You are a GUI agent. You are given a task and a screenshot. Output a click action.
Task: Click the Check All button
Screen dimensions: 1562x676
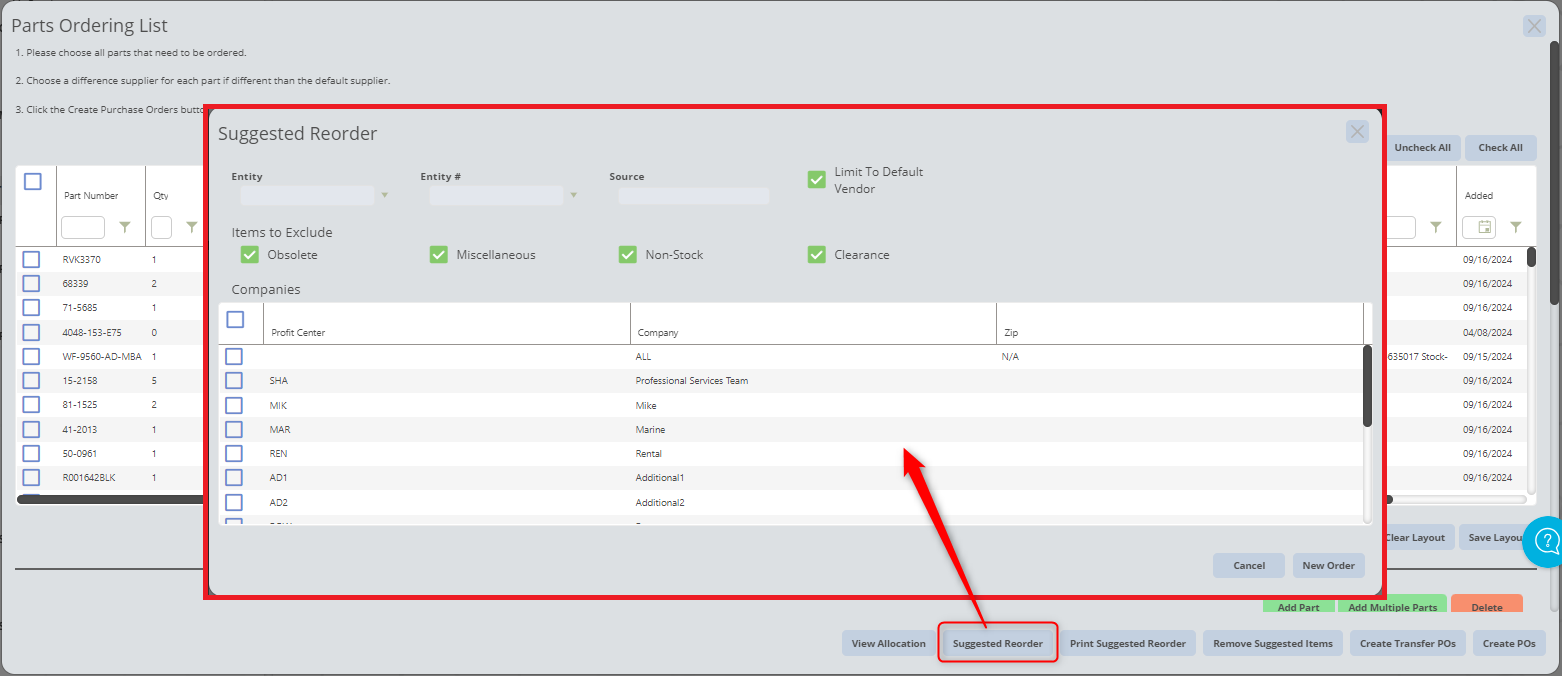(1501, 148)
